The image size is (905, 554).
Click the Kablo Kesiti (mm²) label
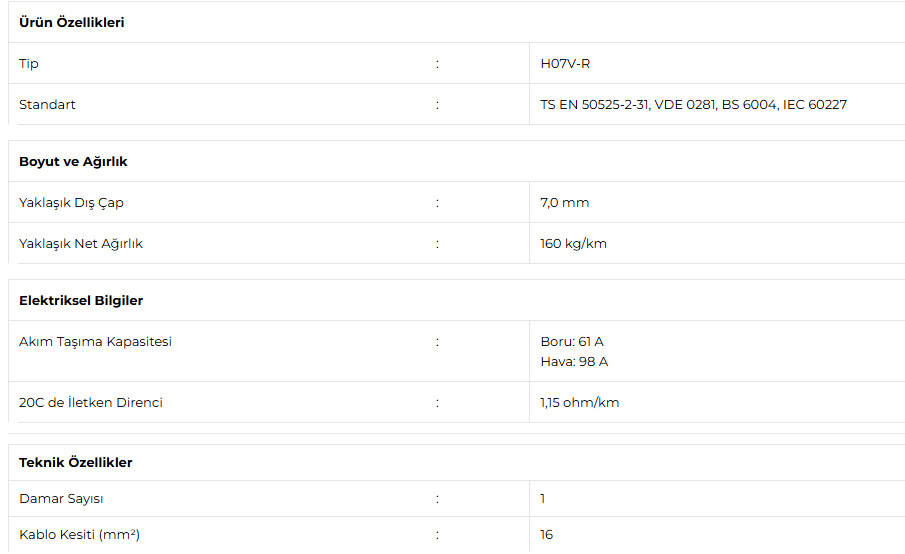(80, 535)
